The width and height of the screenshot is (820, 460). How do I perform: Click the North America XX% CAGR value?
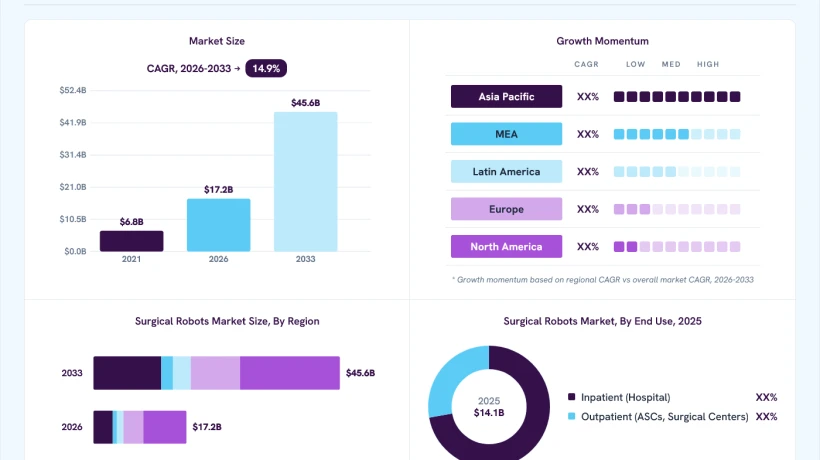pyautogui.click(x=588, y=247)
